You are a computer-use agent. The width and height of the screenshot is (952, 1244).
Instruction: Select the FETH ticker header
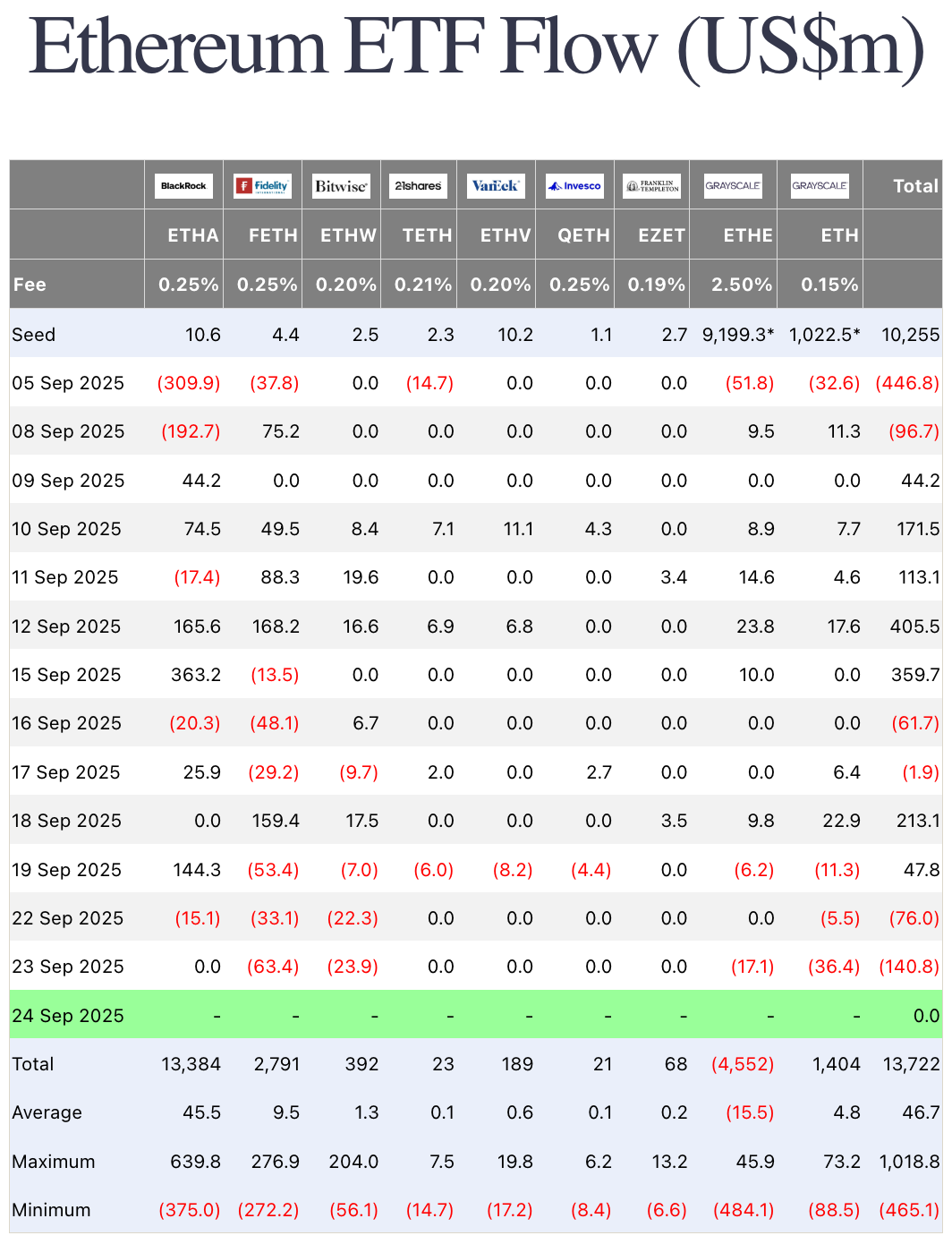coord(273,235)
